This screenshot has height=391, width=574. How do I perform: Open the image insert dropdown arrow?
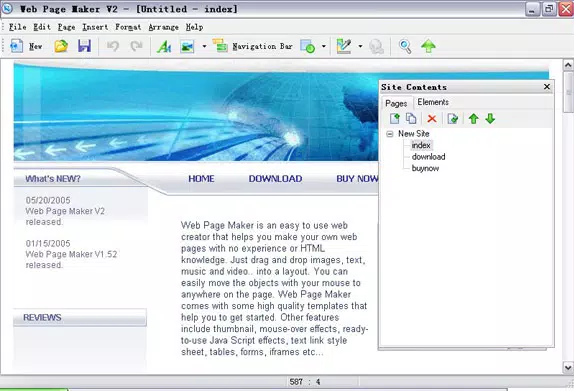coord(204,46)
